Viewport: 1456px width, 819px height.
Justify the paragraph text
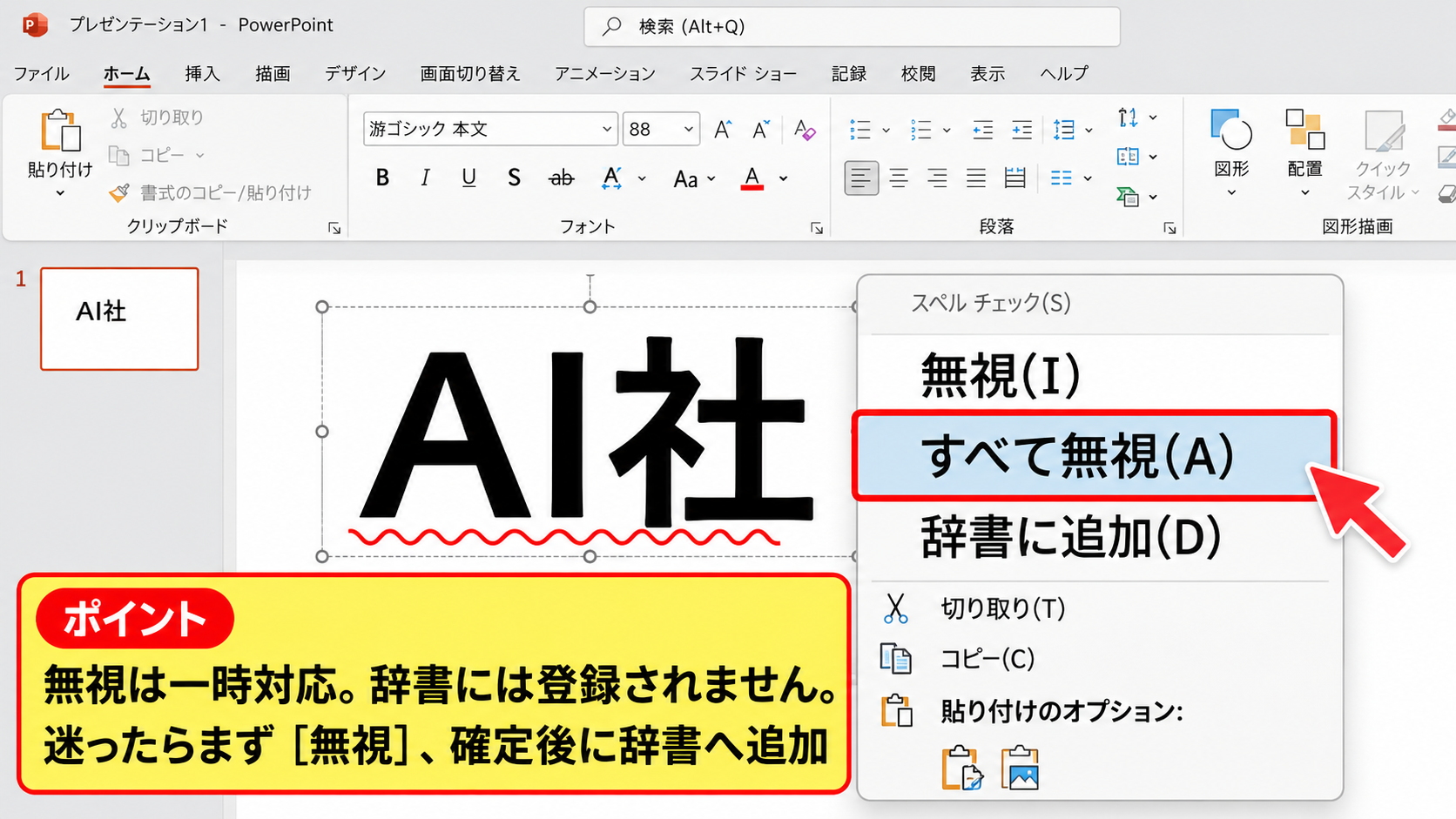click(976, 179)
